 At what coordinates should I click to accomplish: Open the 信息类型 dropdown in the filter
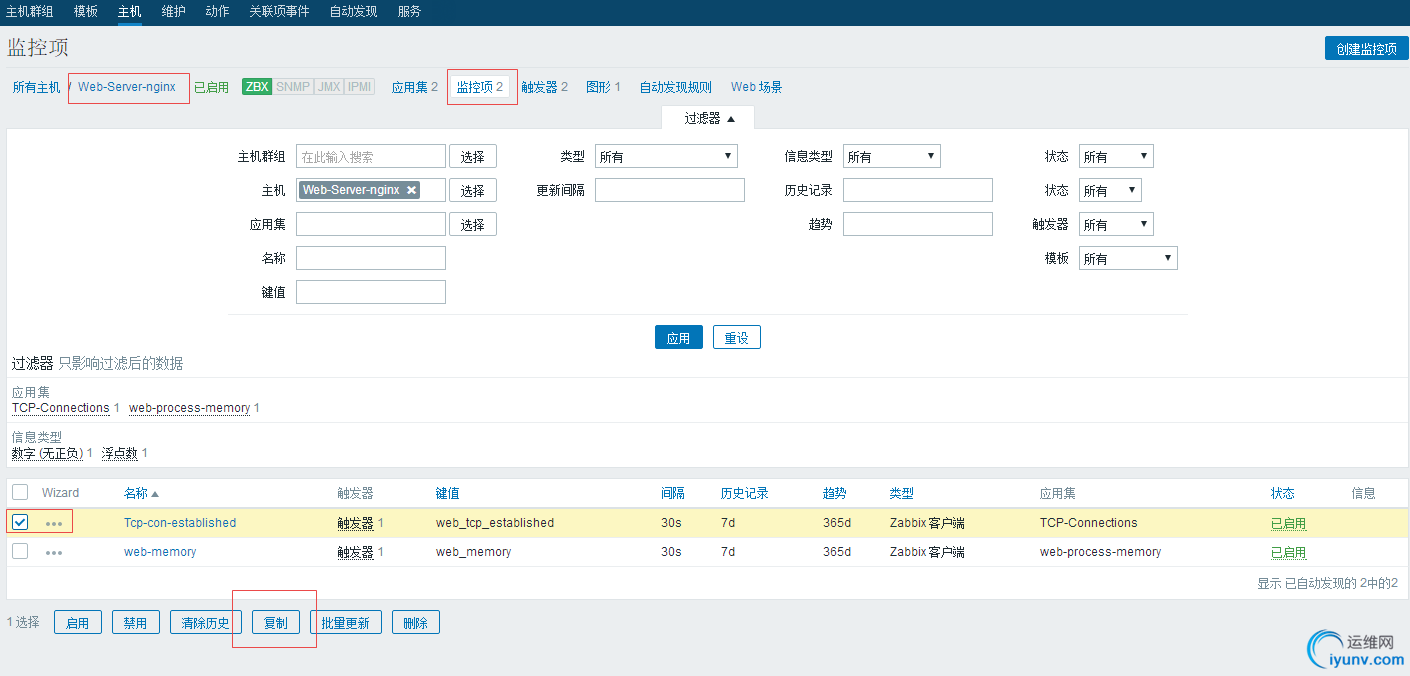coord(891,156)
